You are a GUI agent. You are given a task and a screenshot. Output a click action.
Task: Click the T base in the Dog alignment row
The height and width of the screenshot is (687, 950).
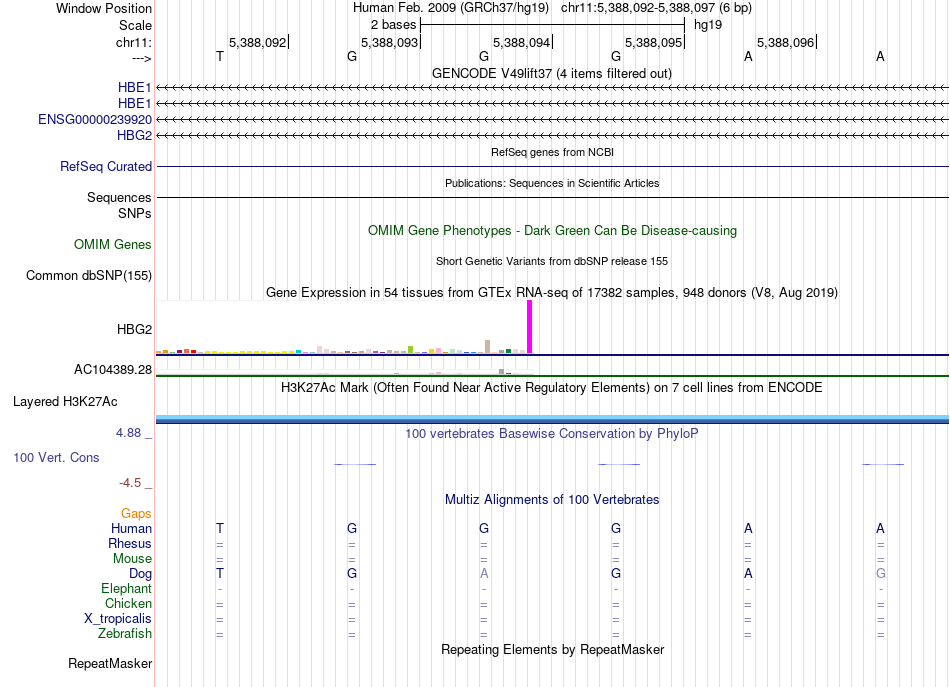click(220, 573)
